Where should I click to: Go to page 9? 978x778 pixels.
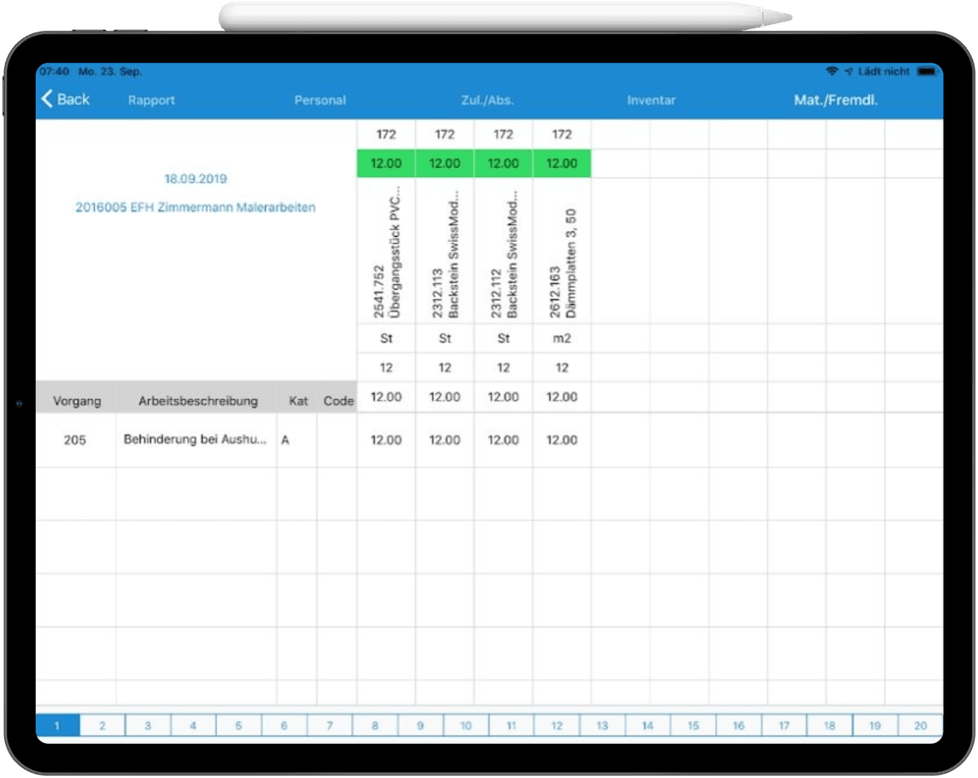pyautogui.click(x=420, y=726)
